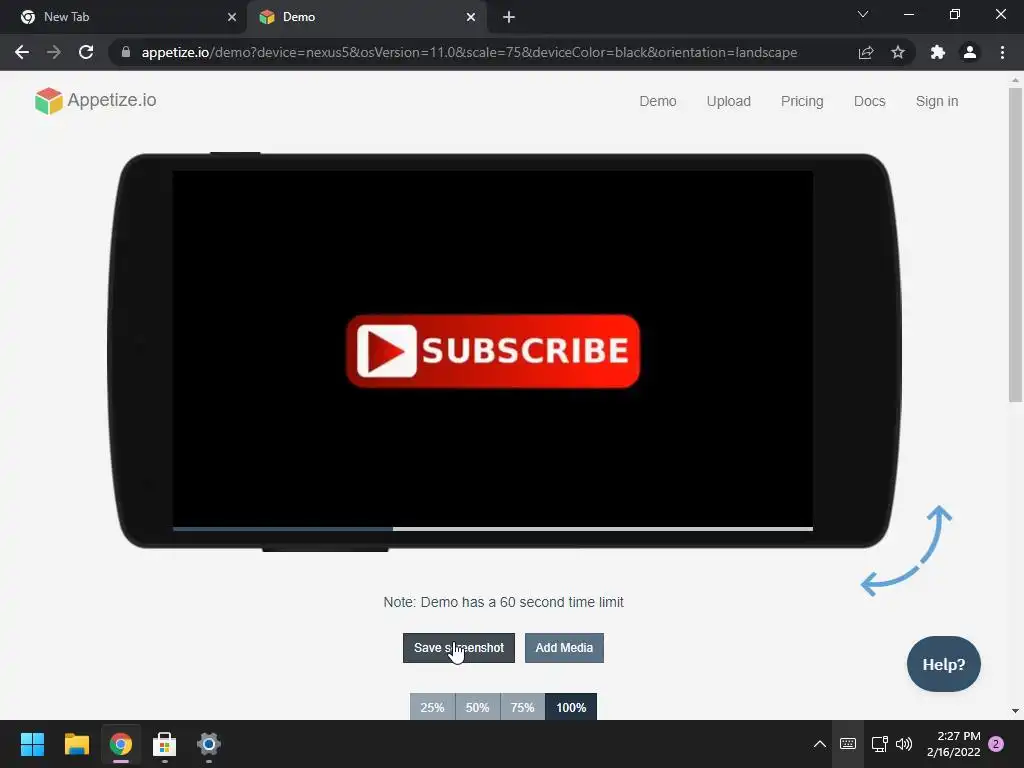Rotate device using the blue curved arrow
The width and height of the screenshot is (1024, 768).
click(906, 551)
